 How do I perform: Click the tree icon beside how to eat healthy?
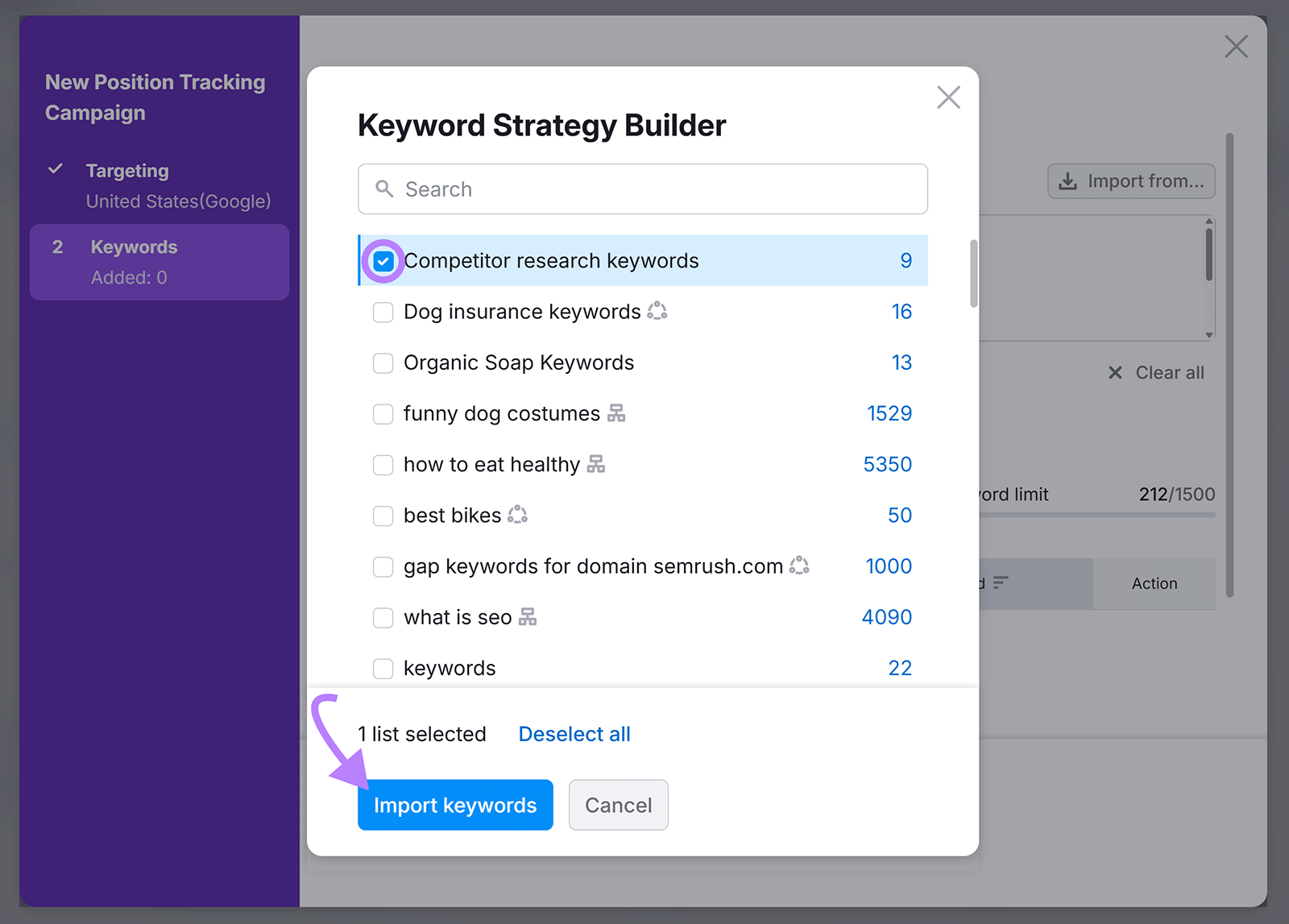pyautogui.click(x=597, y=464)
